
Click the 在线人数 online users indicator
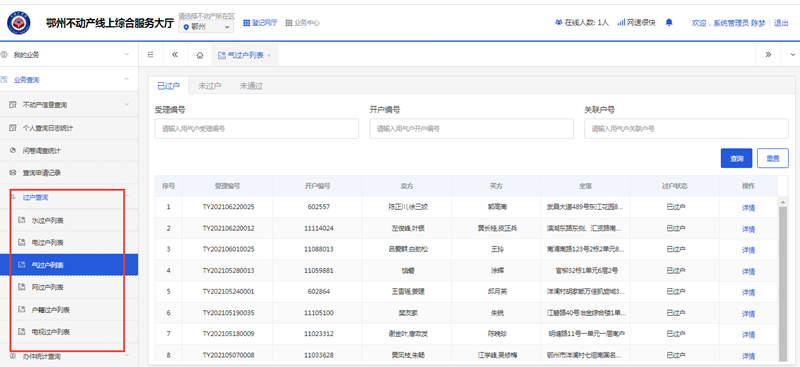(x=582, y=22)
